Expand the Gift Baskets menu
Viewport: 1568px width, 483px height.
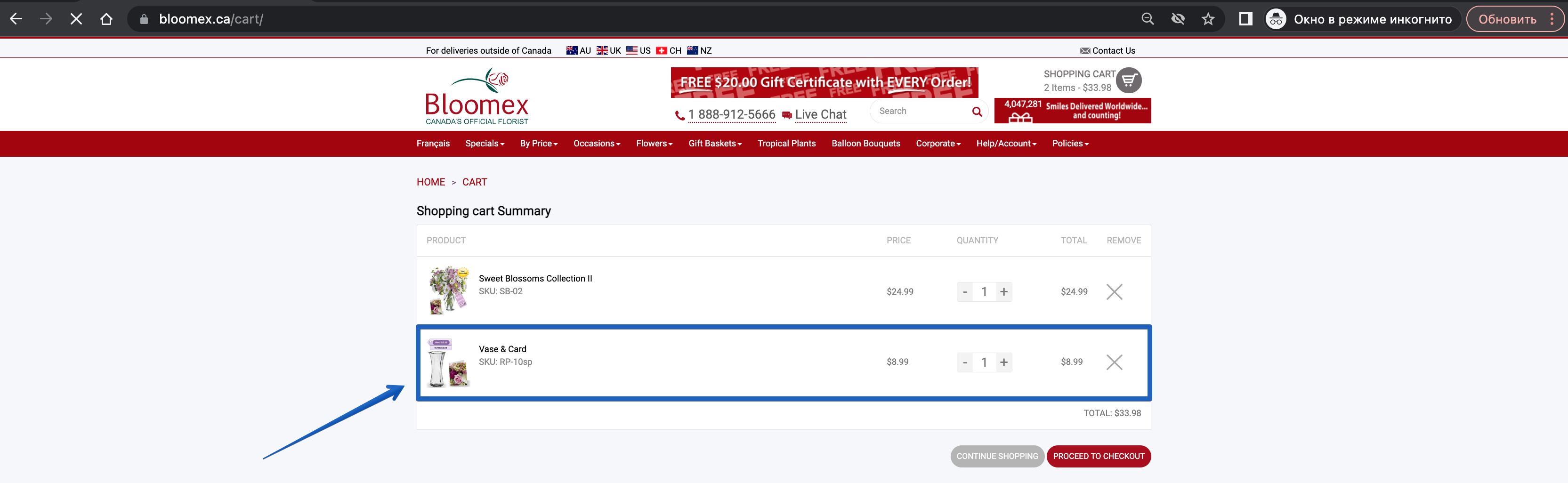coord(715,144)
